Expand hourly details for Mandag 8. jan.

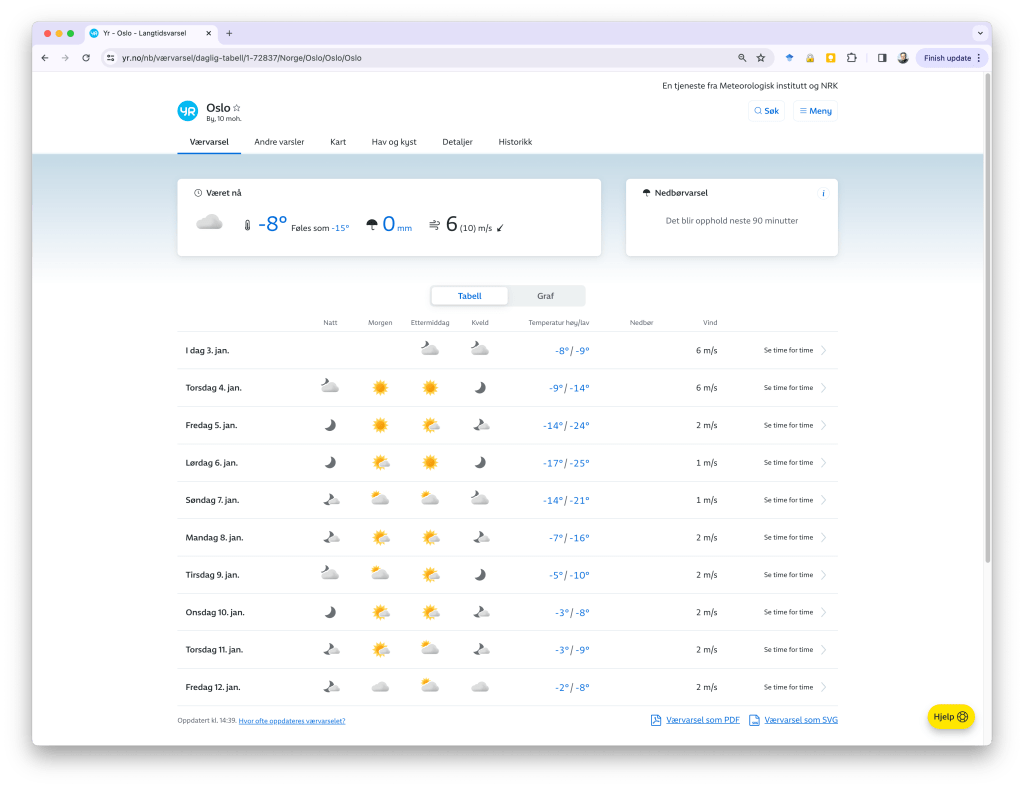click(x=788, y=537)
